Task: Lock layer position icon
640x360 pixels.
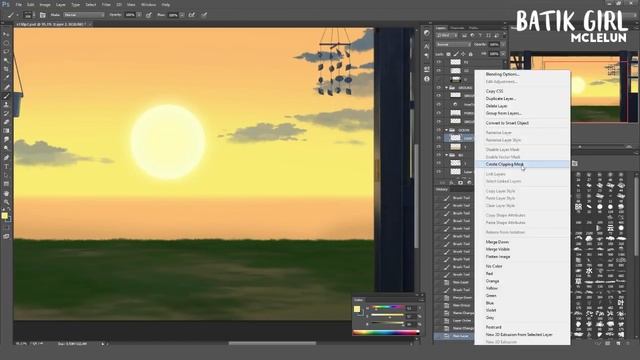Action: (463, 53)
